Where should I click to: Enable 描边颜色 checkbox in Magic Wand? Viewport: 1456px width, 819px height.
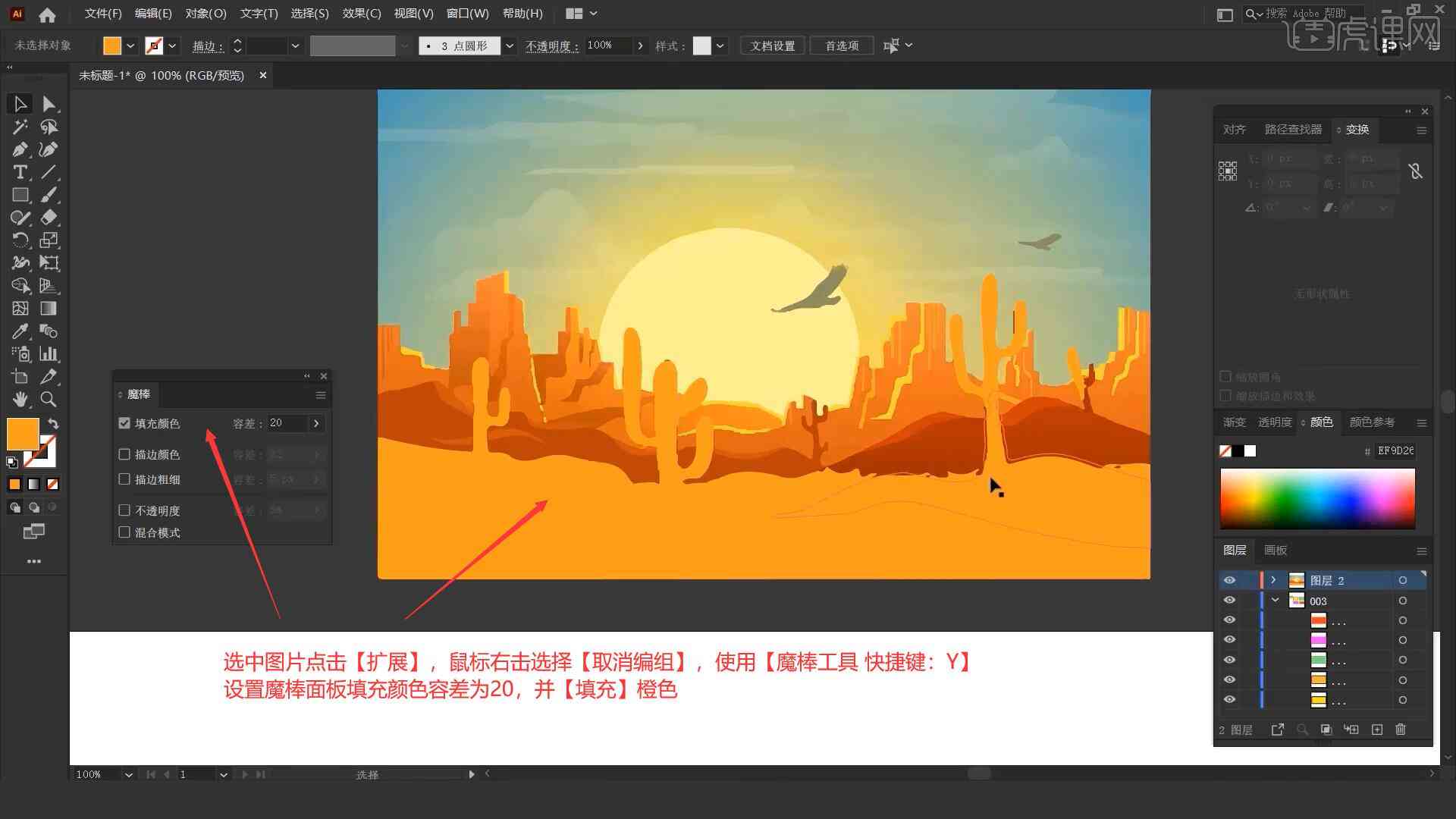click(x=124, y=454)
